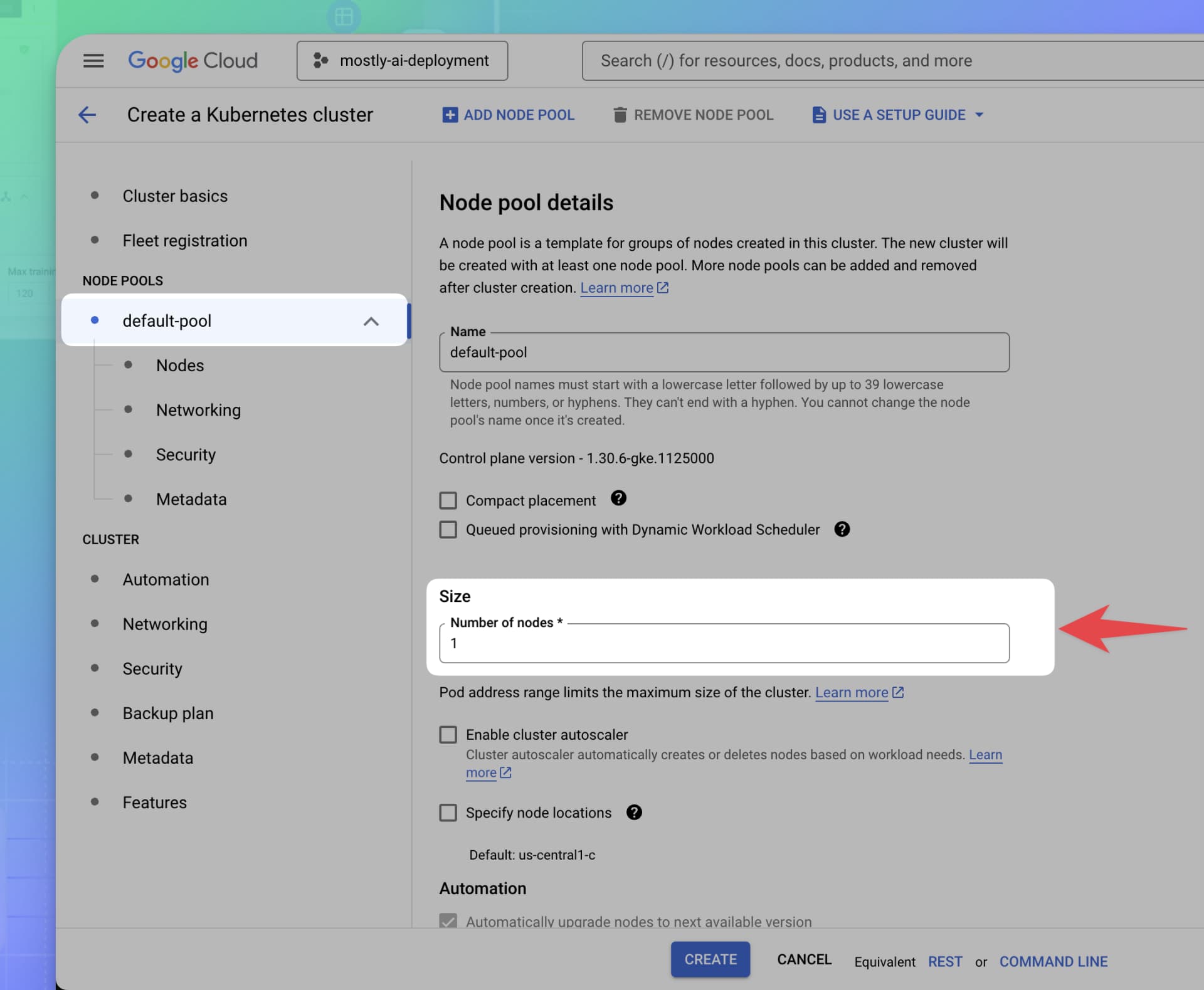Open the mostly-ai-deployment project selector
This screenshot has width=1204, height=990.
402,60
